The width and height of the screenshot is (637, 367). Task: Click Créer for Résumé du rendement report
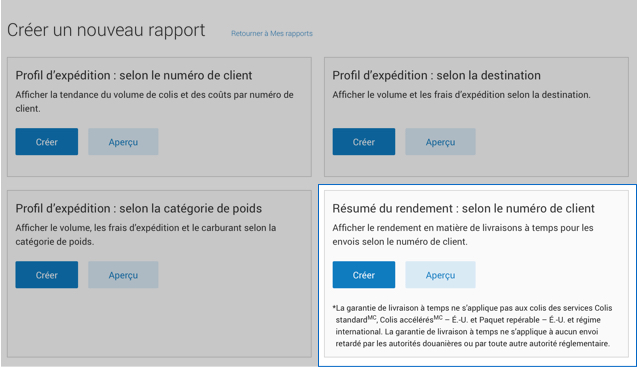pos(364,275)
